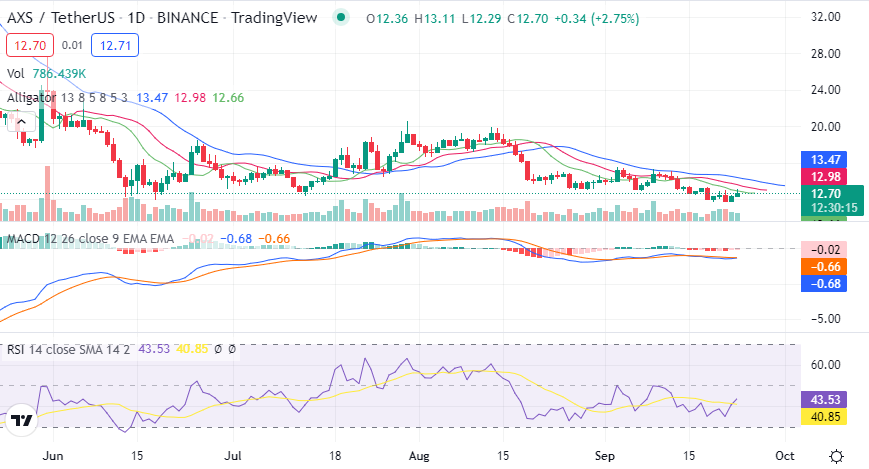Collapse the indicator legend arrow
The width and height of the screenshot is (869, 469).
tap(22, 122)
